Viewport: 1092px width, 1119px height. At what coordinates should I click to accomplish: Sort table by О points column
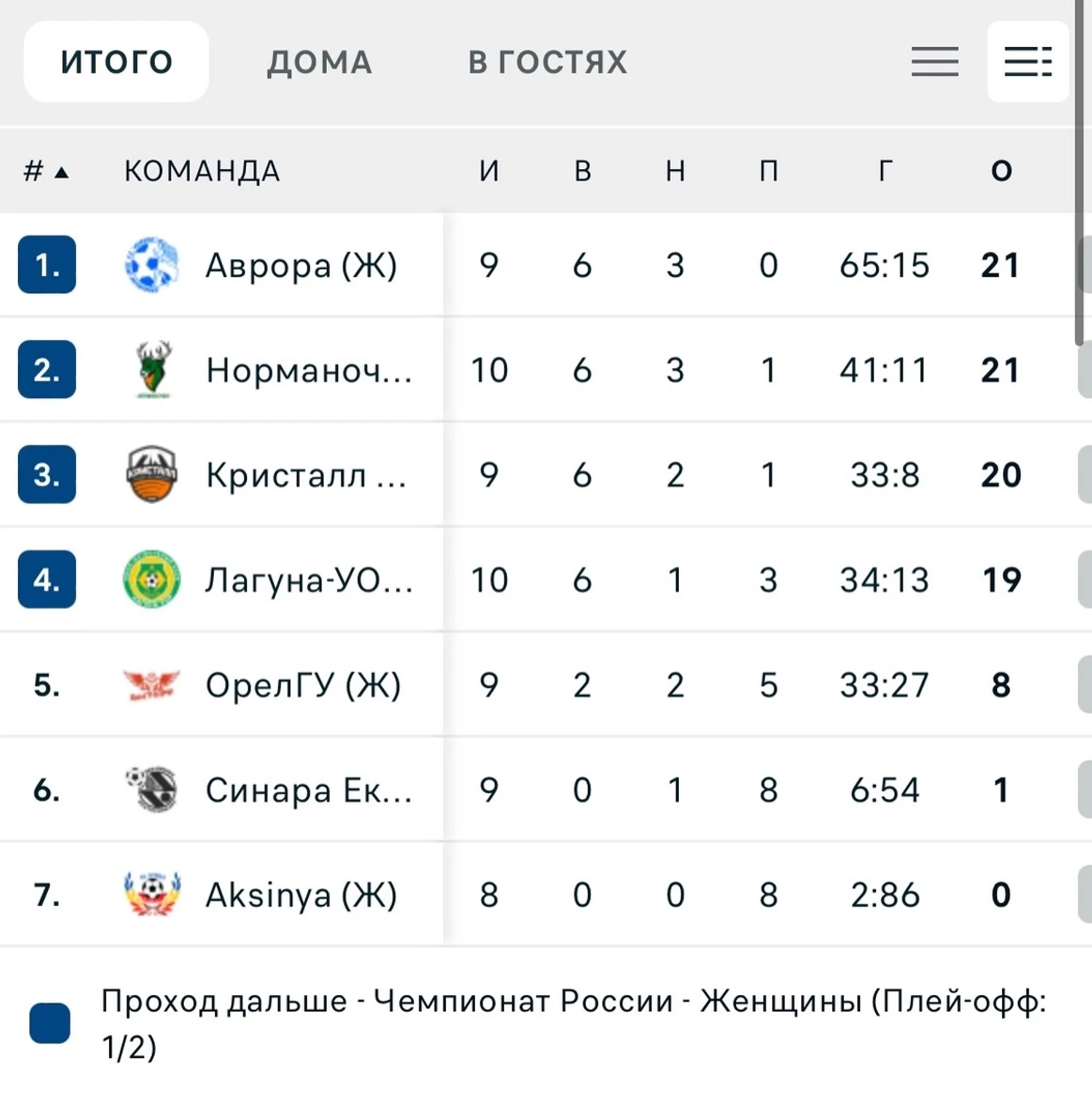pyautogui.click(x=1001, y=171)
